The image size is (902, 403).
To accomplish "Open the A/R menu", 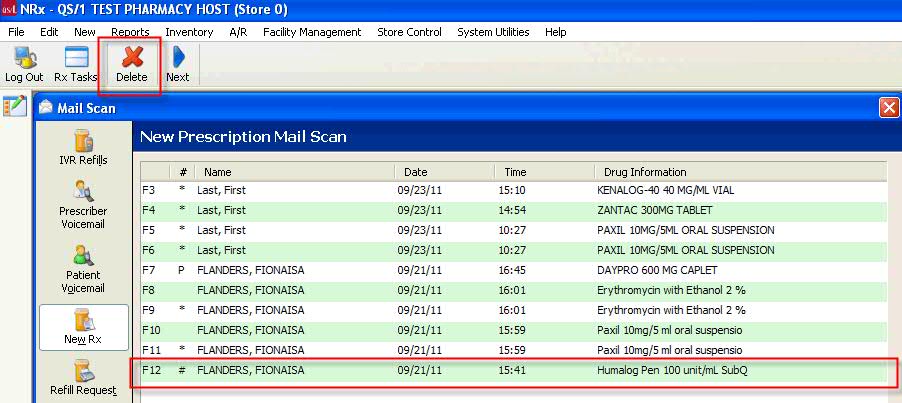I will [x=238, y=32].
